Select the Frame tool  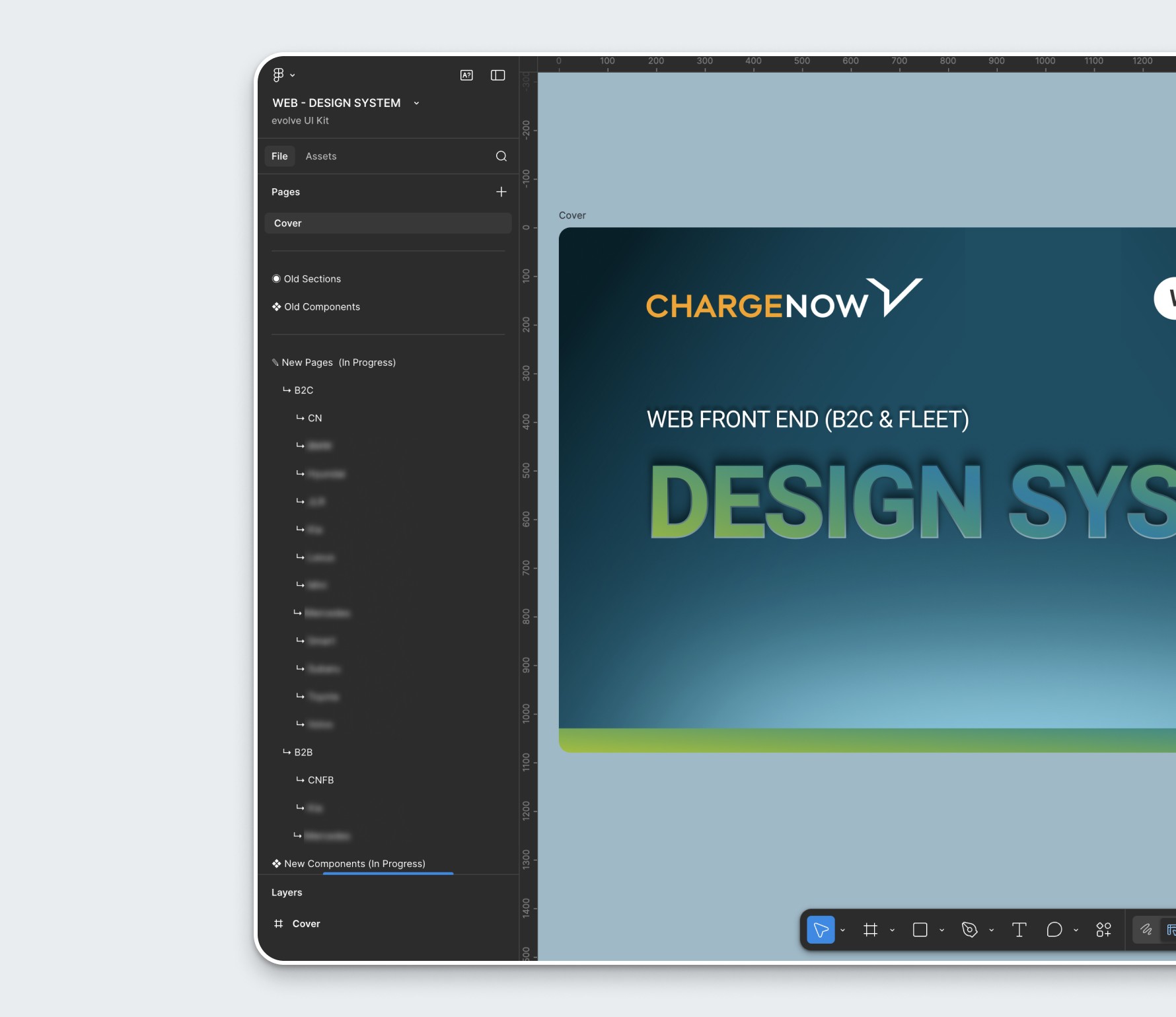(x=871, y=930)
